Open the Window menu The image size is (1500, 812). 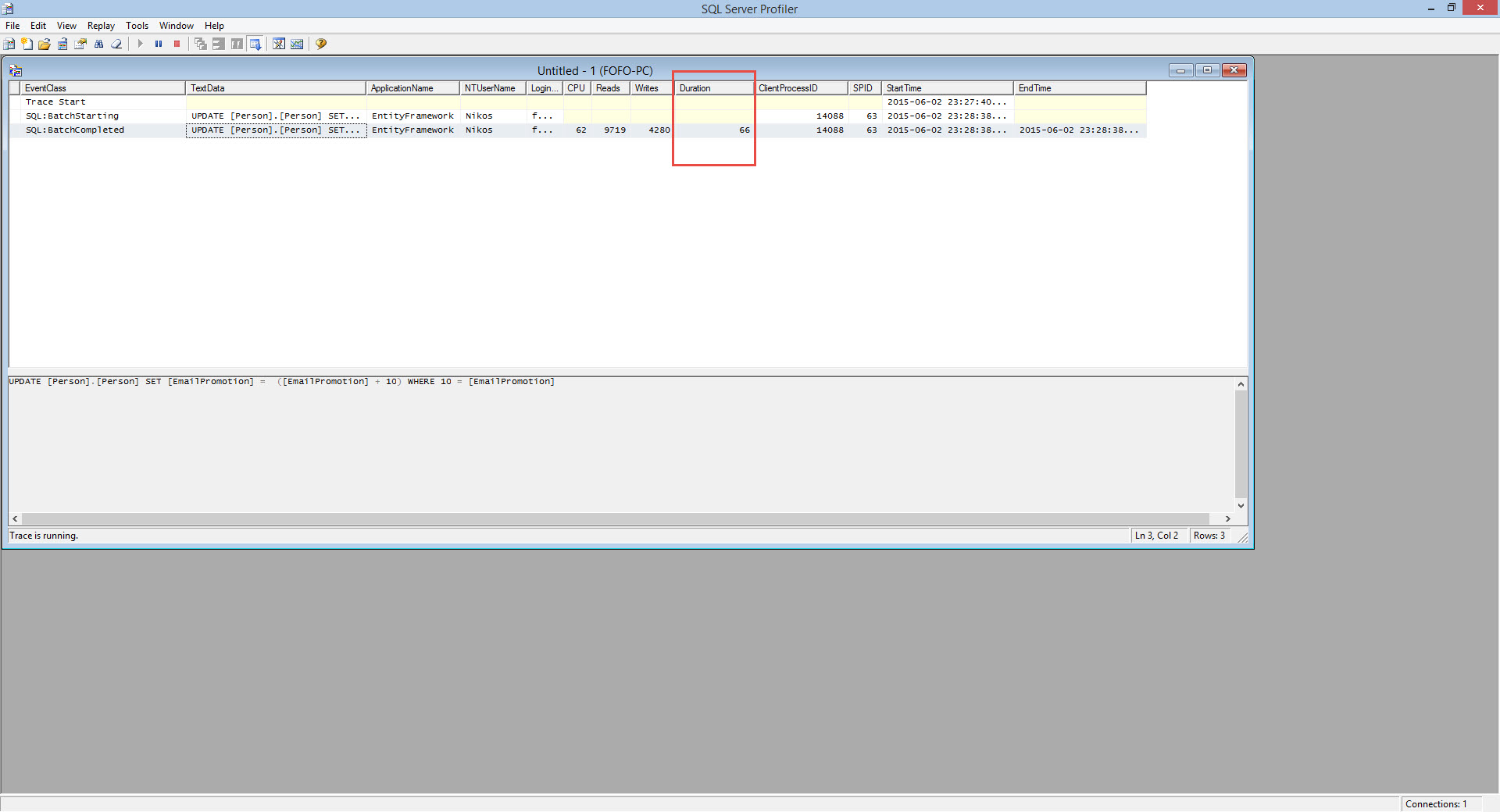177,26
